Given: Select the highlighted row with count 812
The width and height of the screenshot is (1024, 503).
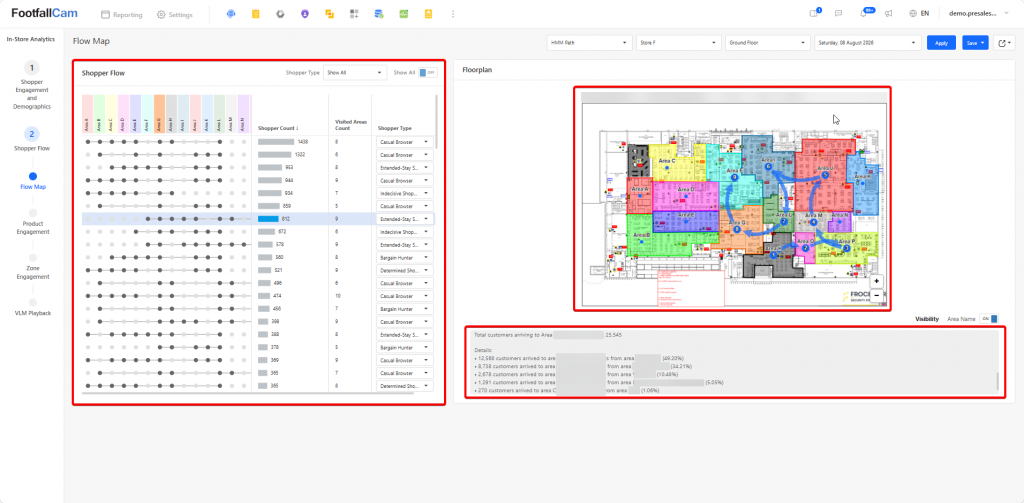Looking at the screenshot, I should pyautogui.click(x=258, y=219).
